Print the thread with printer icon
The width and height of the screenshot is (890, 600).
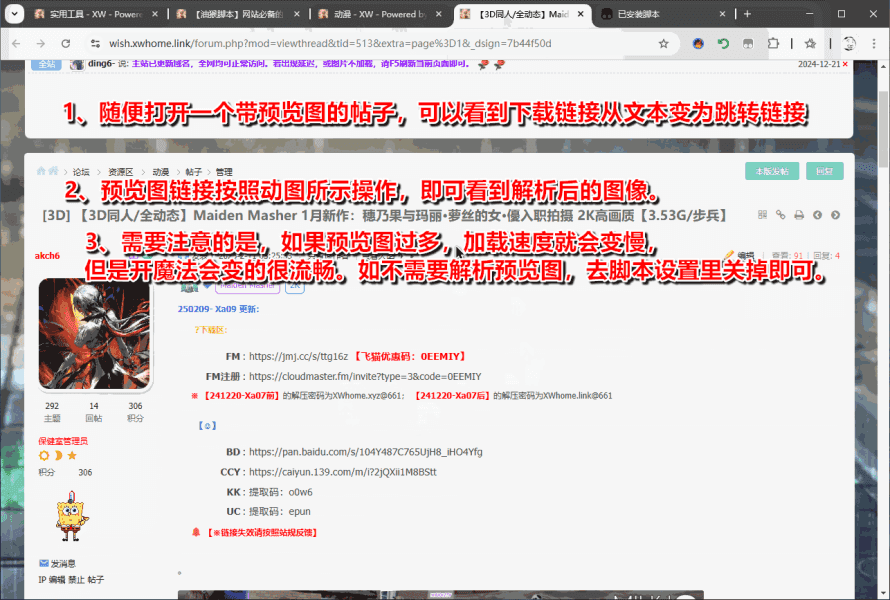coord(799,215)
